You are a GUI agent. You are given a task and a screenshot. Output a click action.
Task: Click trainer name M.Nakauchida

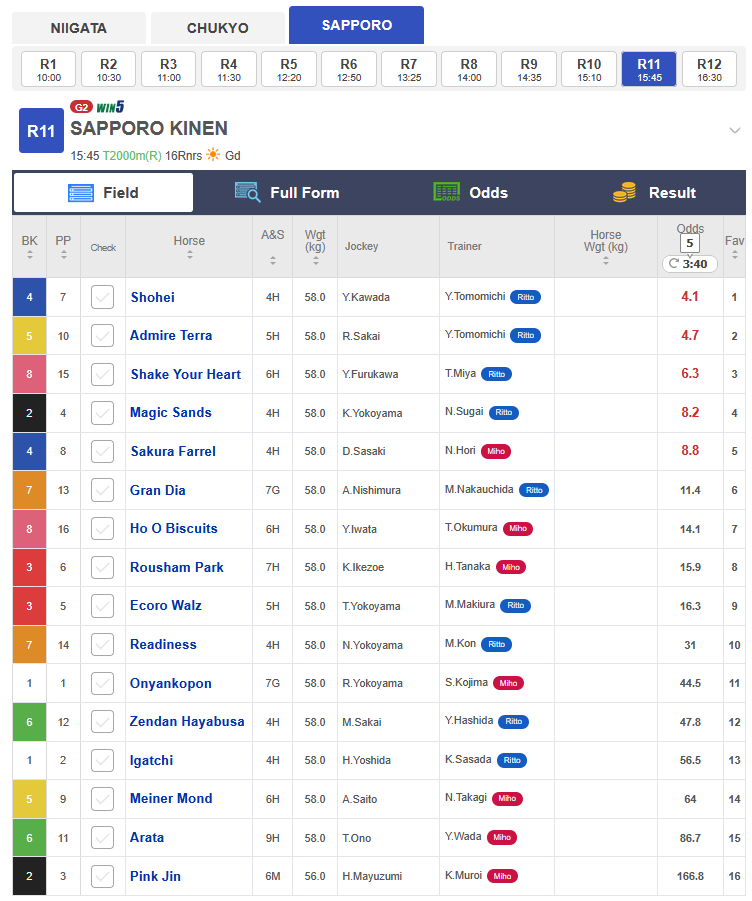click(x=479, y=489)
